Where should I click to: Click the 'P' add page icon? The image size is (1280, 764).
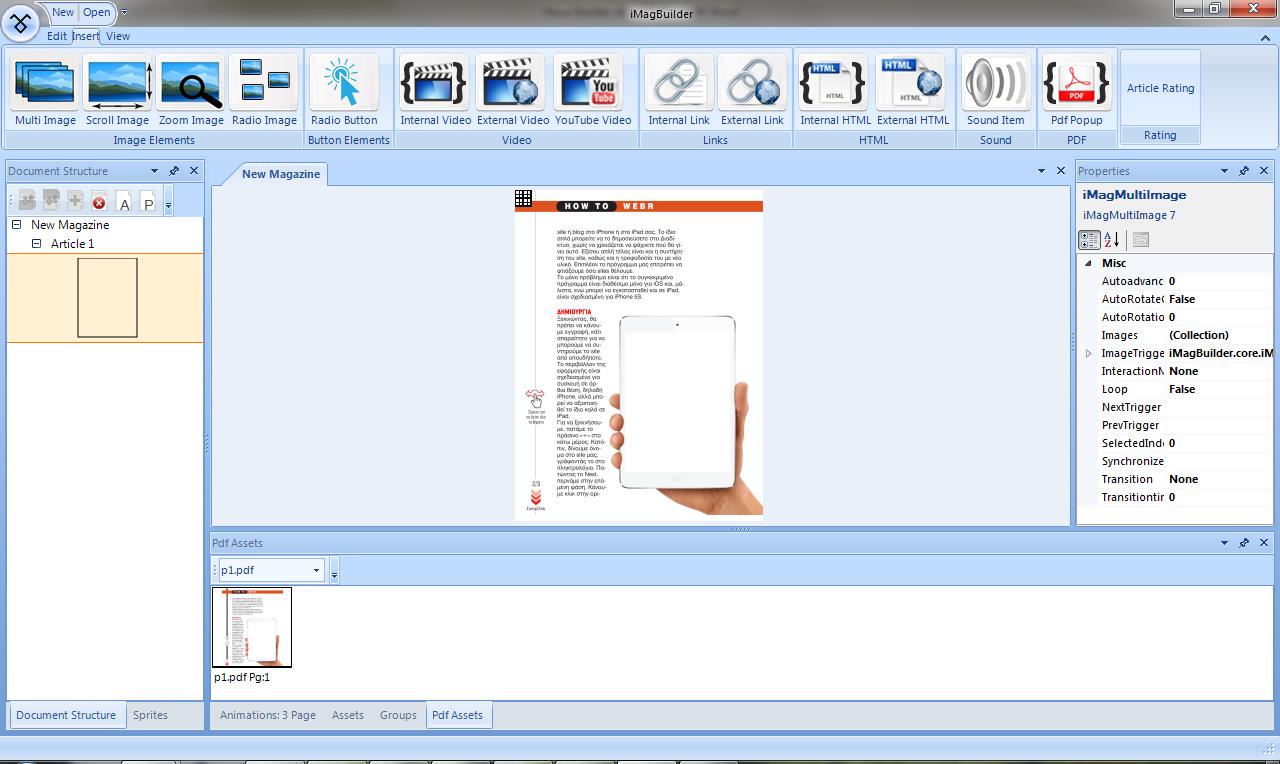(148, 202)
